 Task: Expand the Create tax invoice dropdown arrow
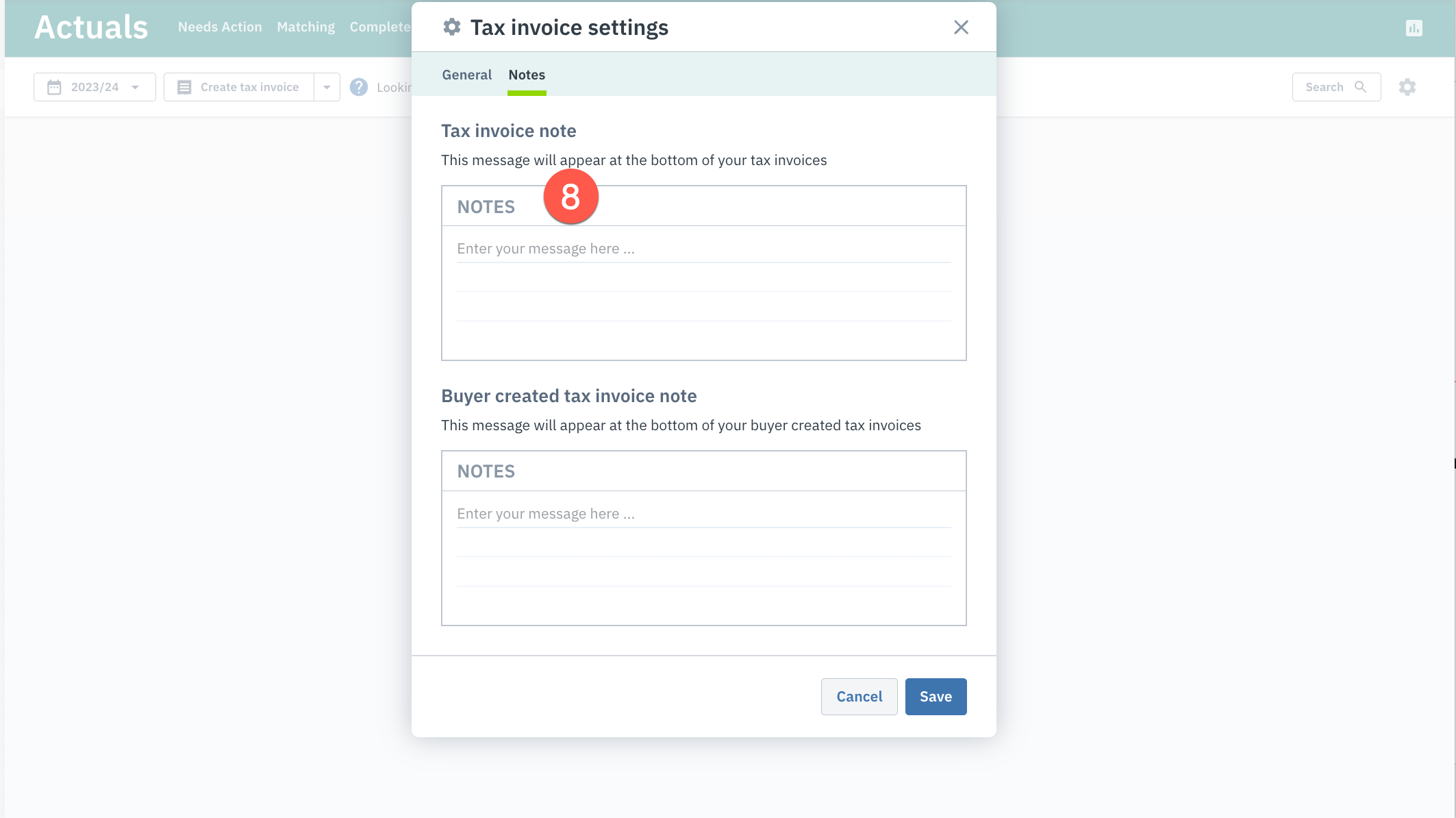click(x=327, y=87)
